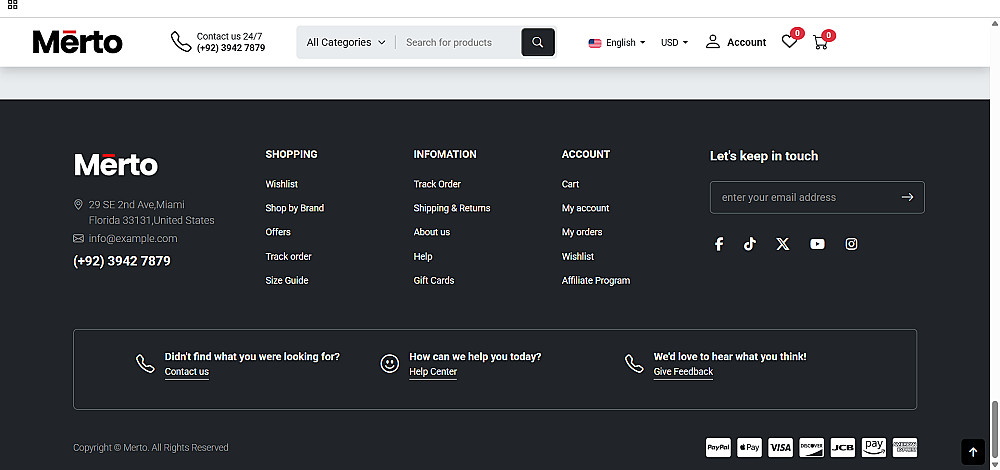
Task: Open the English language dropdown
Action: pyautogui.click(x=617, y=43)
